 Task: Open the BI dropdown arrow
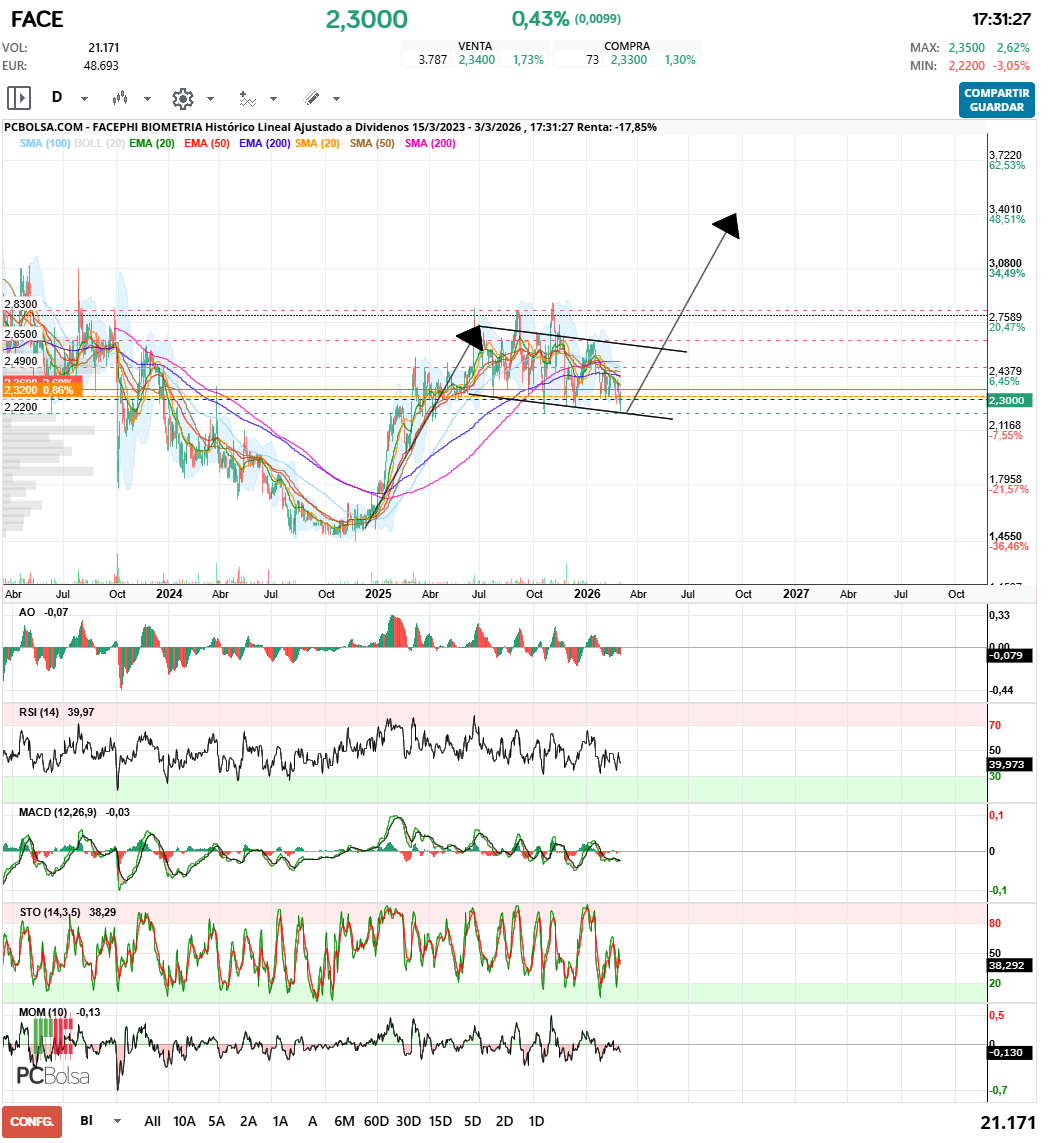click(x=118, y=1121)
